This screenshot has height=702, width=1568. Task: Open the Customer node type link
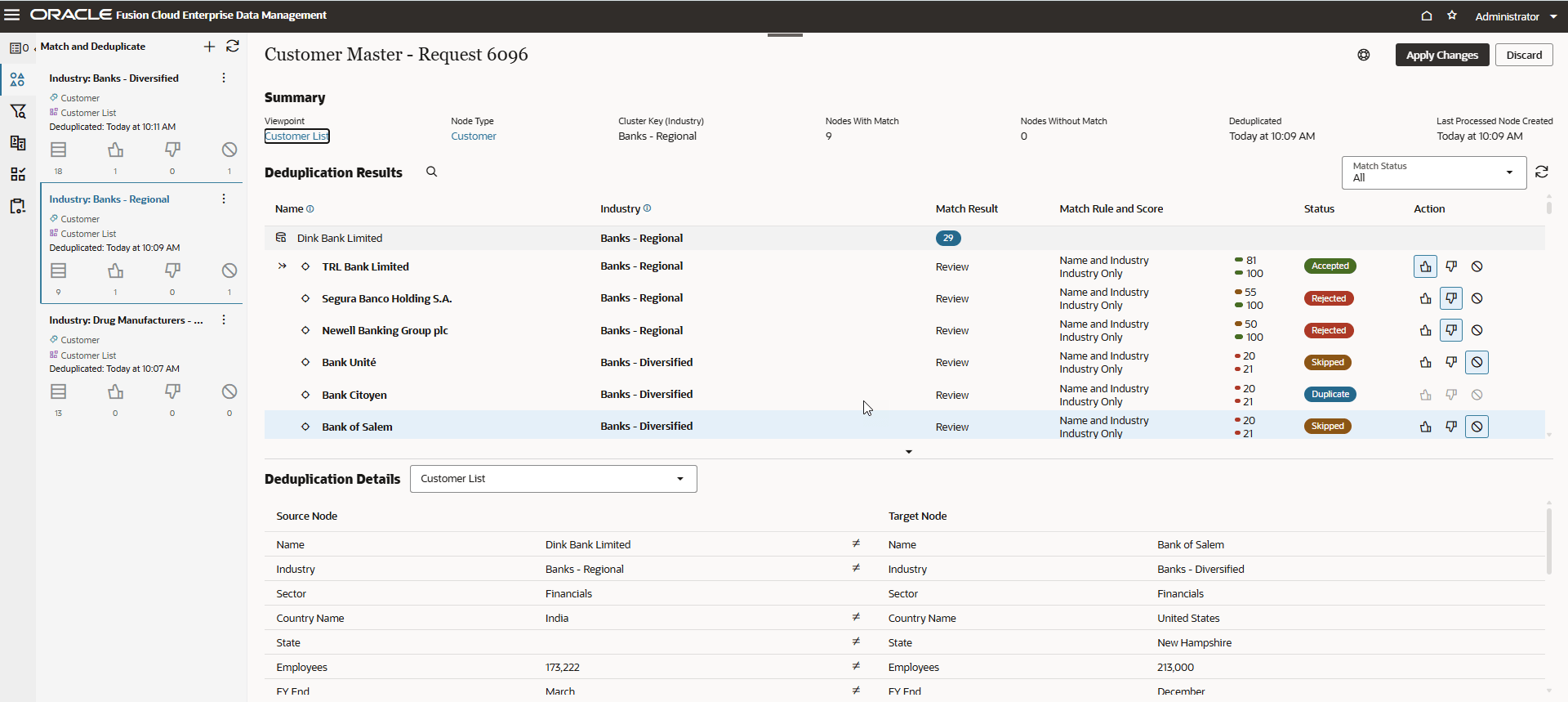(474, 136)
